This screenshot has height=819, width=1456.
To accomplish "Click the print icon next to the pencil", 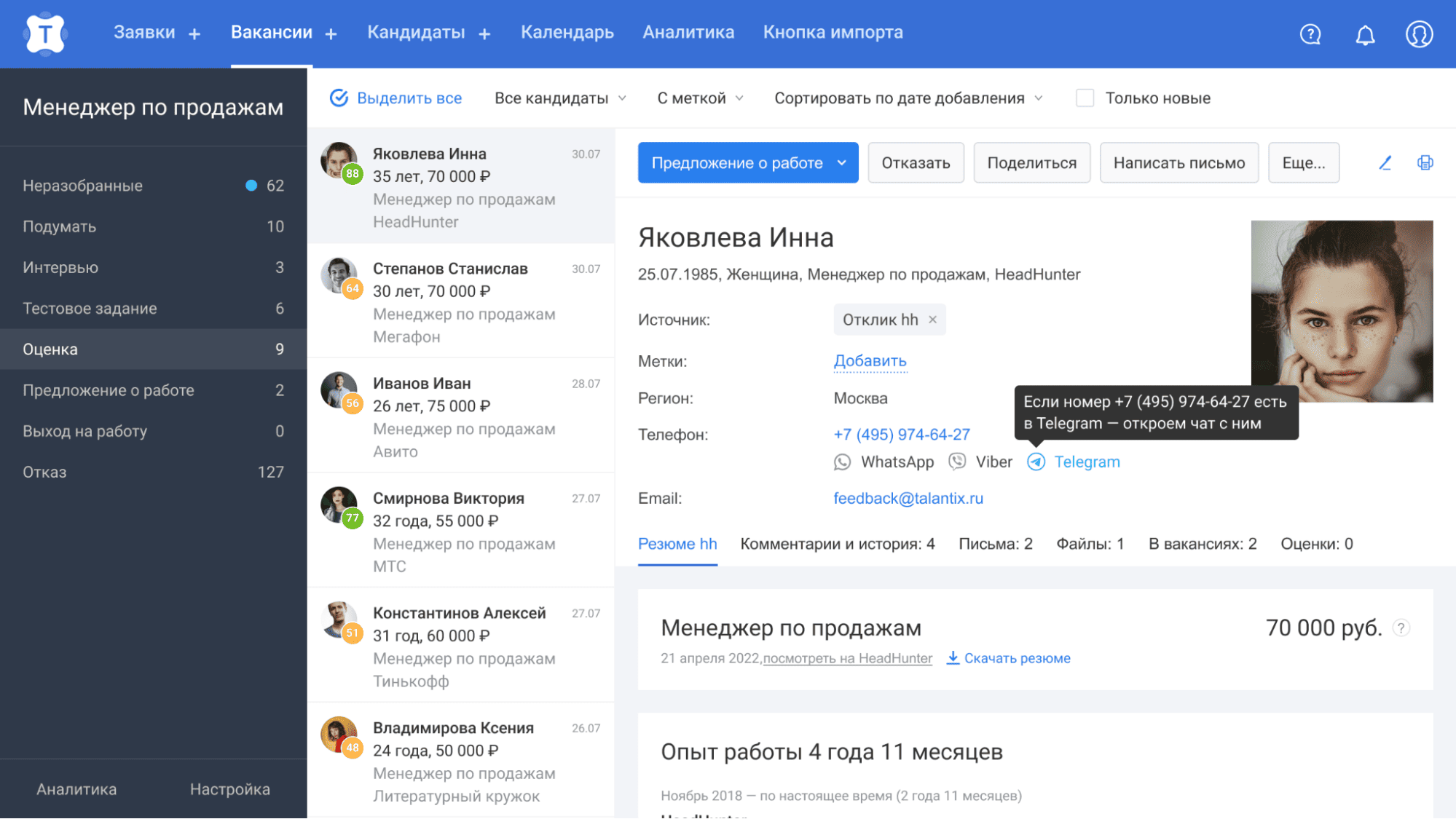I will click(1425, 163).
